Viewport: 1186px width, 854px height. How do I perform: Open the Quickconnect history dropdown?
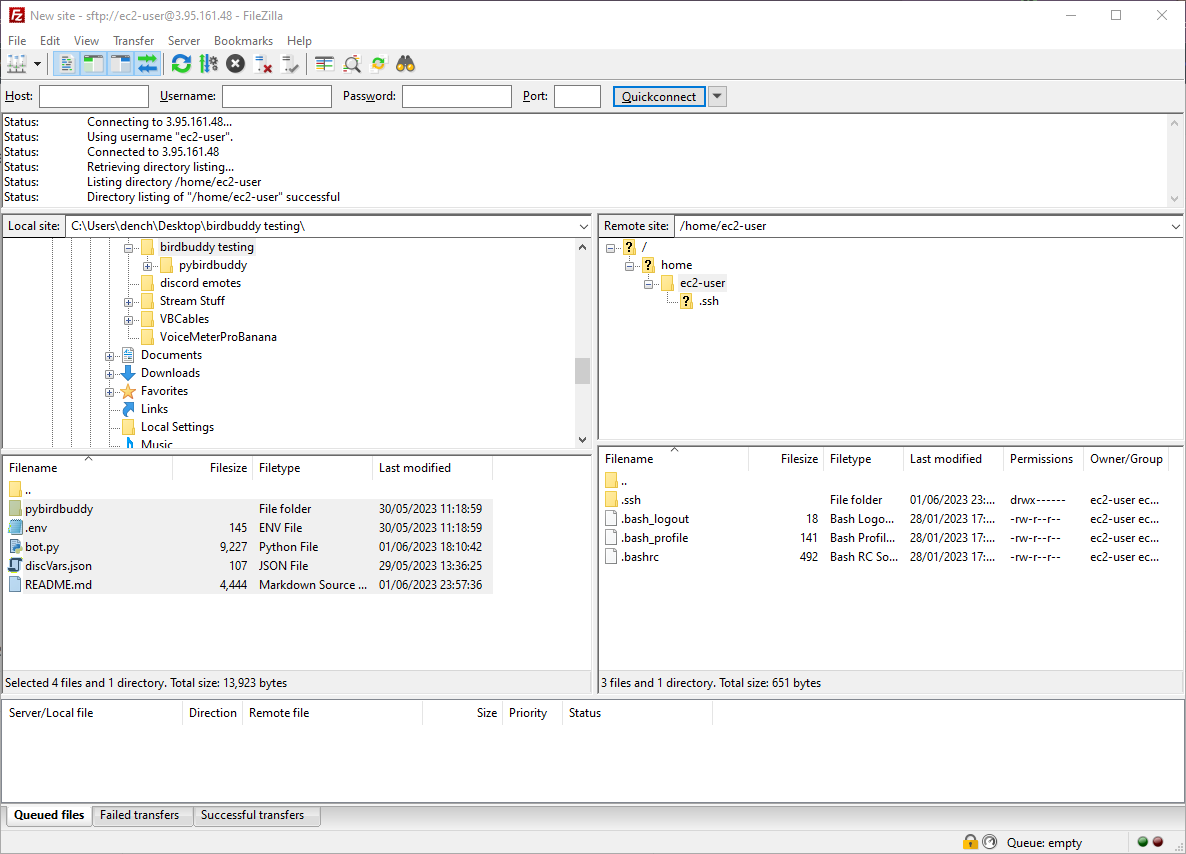718,97
